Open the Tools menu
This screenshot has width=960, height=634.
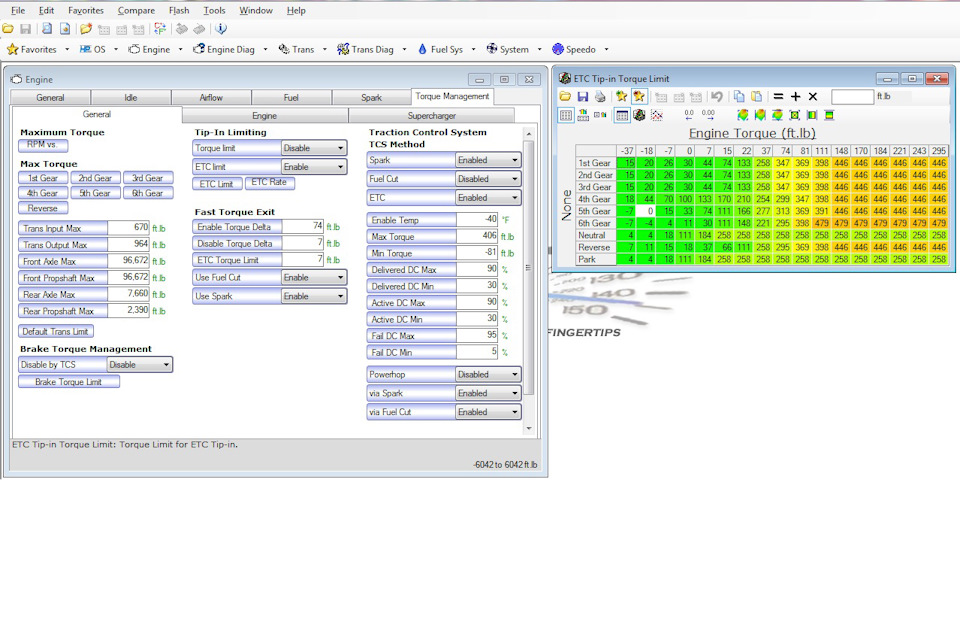[214, 10]
